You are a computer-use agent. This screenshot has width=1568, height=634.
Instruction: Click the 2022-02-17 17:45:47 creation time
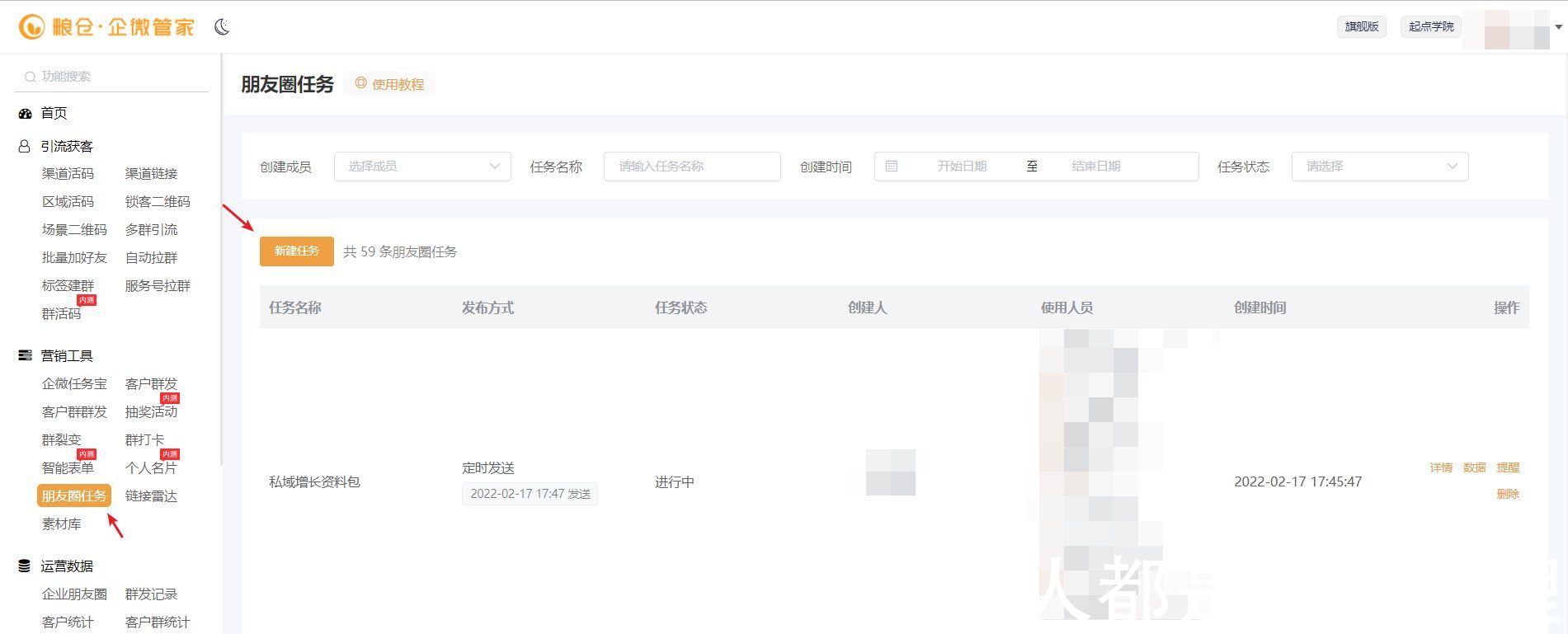pyautogui.click(x=1297, y=481)
